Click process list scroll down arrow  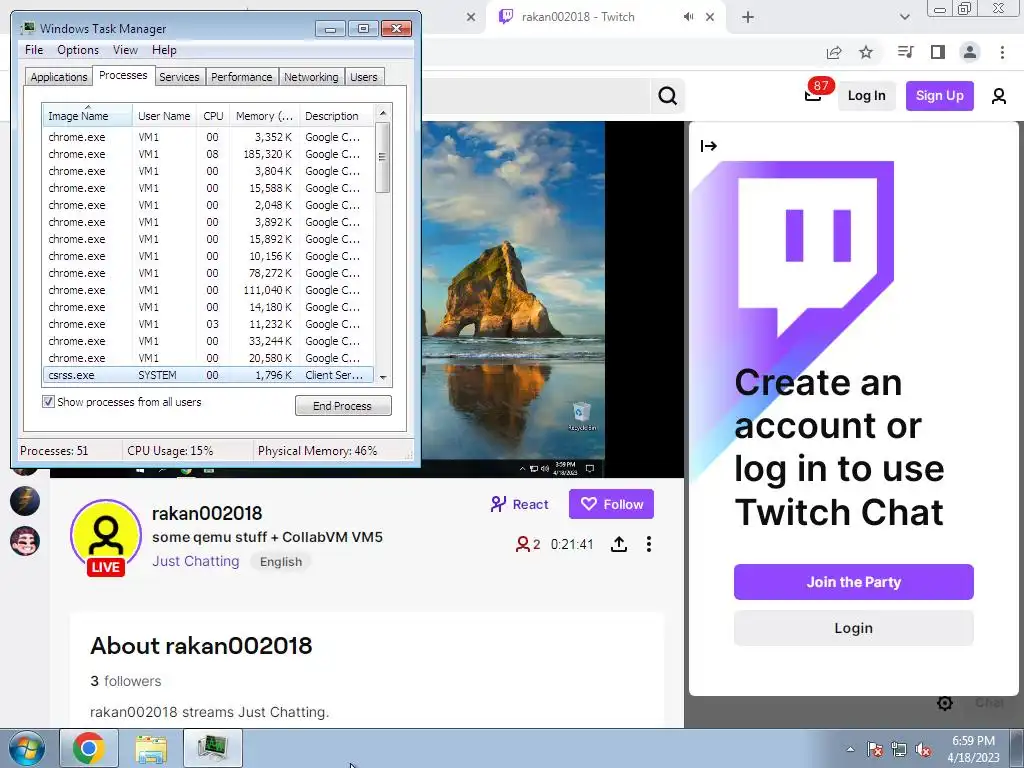383,377
